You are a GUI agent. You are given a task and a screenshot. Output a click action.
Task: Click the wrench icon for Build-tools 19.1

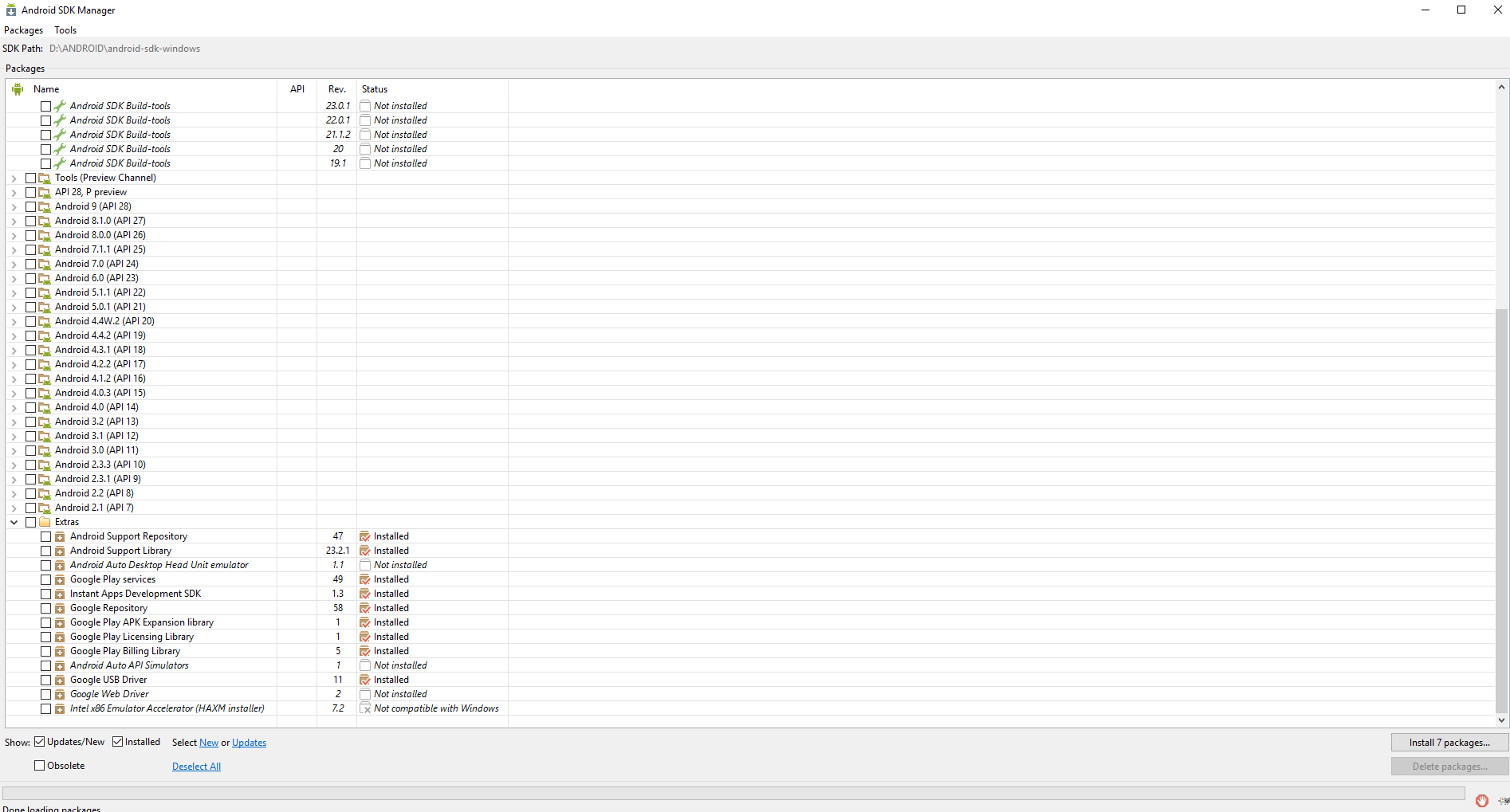60,163
